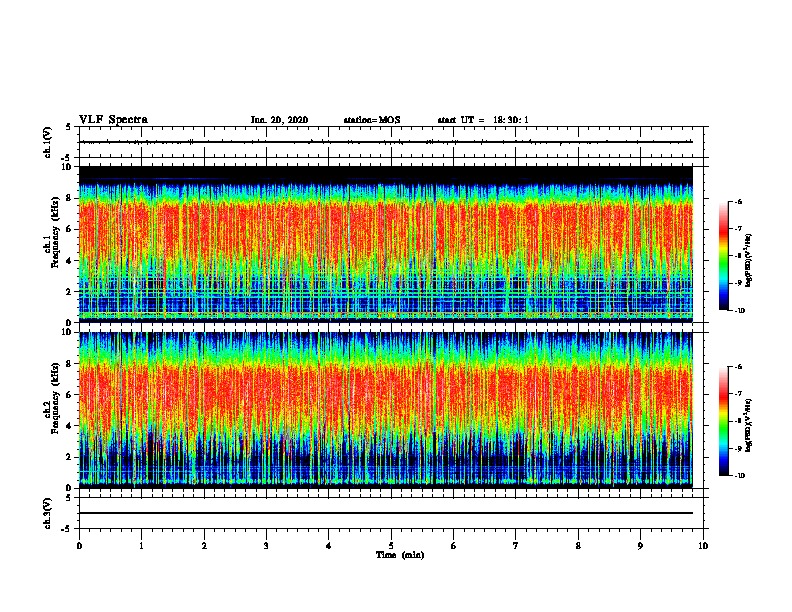Click the "-10" label on ch.1 colorbar
The height and width of the screenshot is (612, 792).
739,311
